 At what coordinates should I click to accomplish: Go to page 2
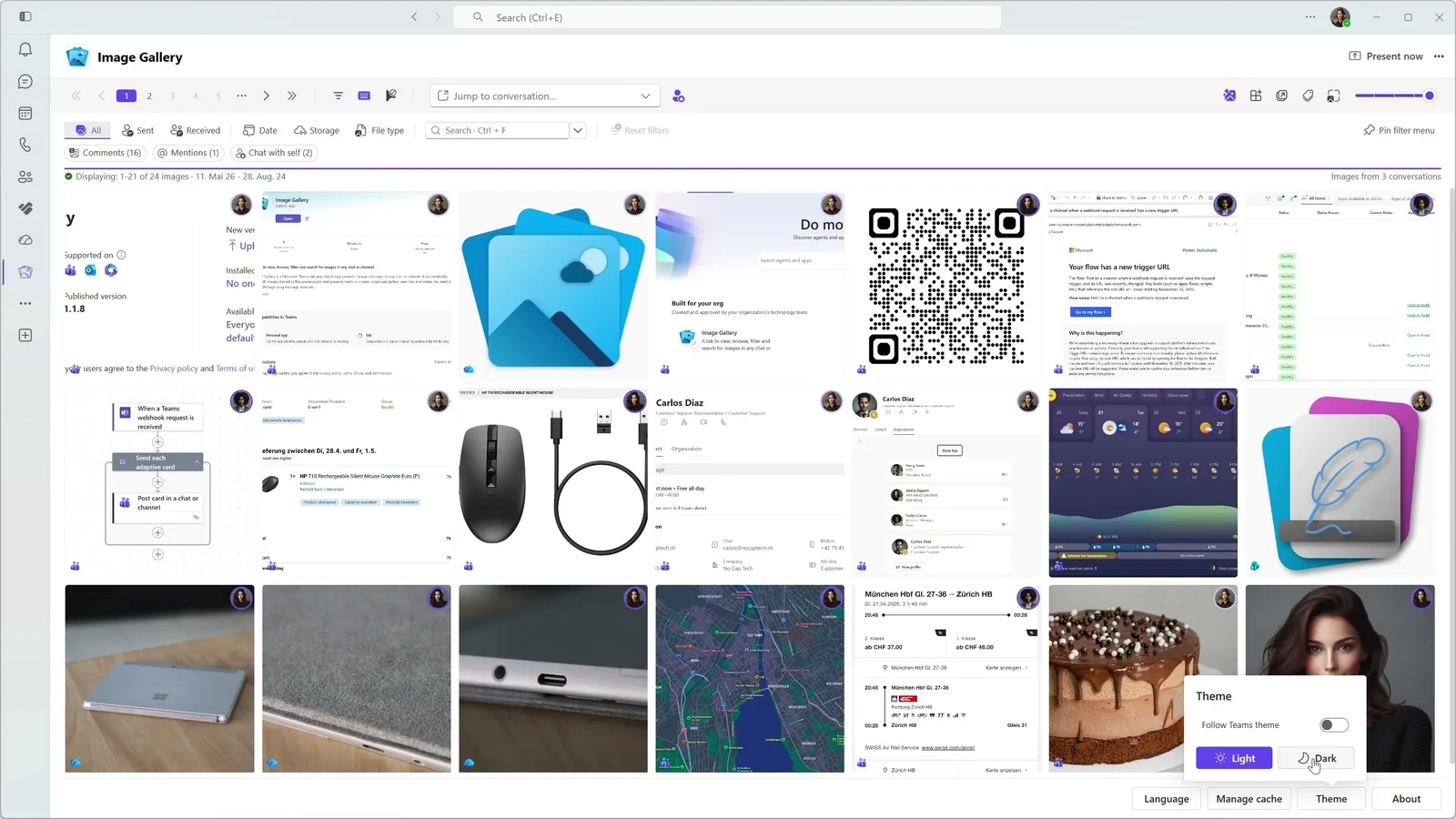click(149, 96)
